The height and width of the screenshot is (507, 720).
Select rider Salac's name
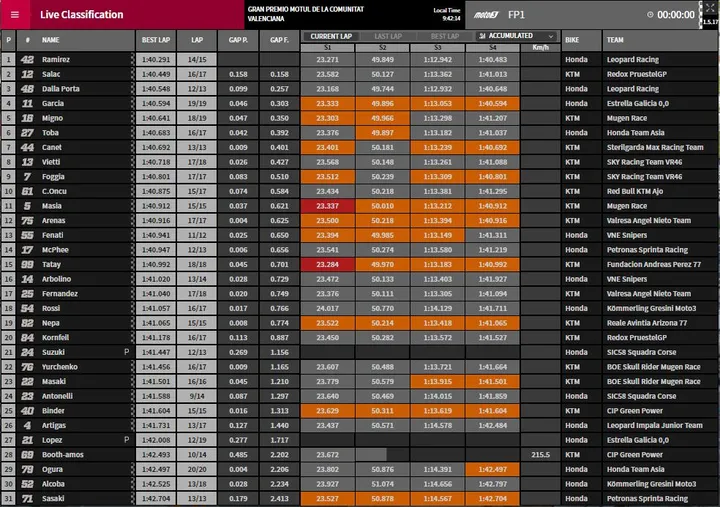(x=51, y=74)
